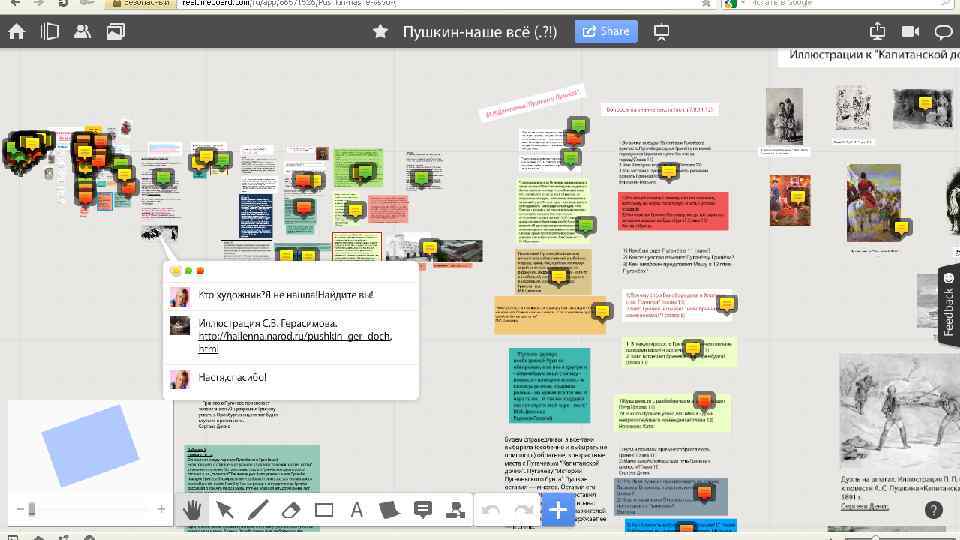Star the board as favorite

click(380, 31)
